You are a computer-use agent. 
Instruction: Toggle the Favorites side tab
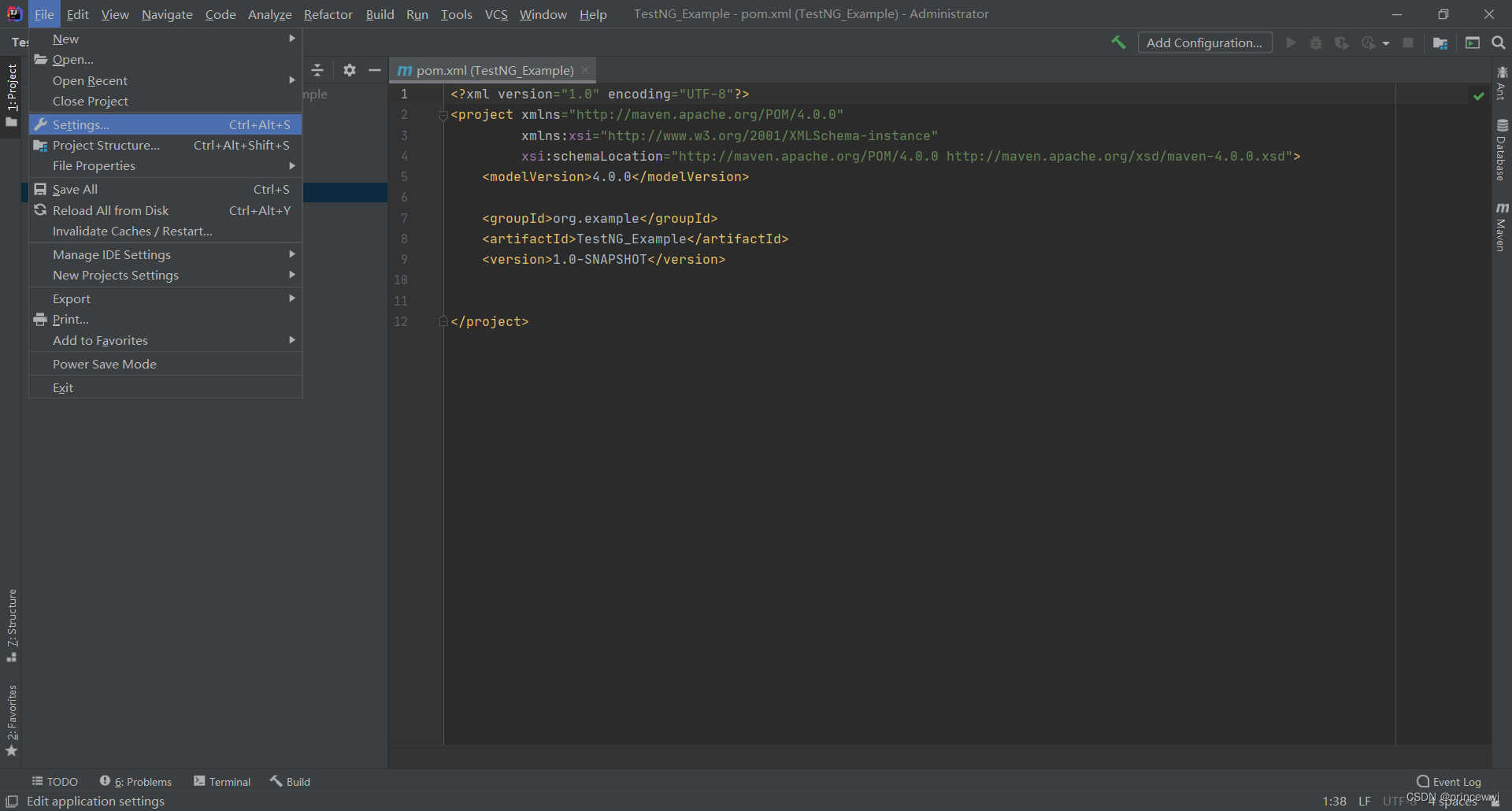click(11, 720)
